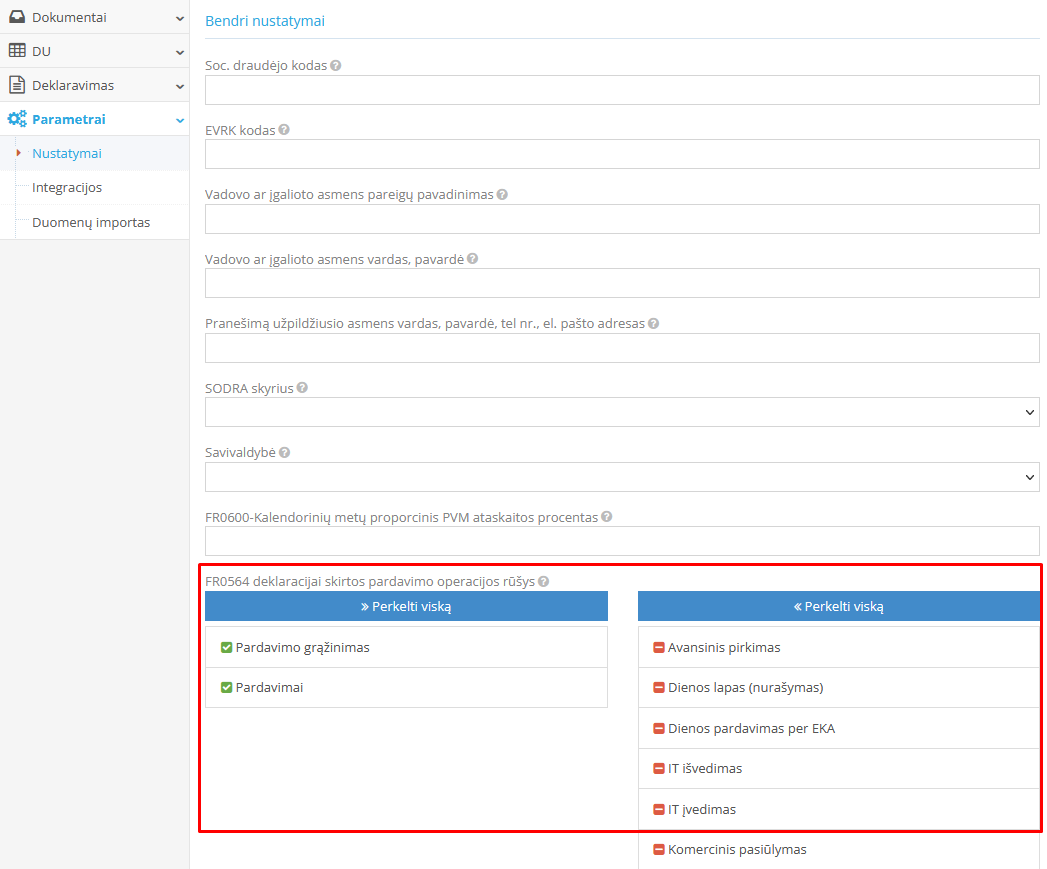Click the Parametrai gears icon in sidebar
Image resolution: width=1047 pixels, height=869 pixels.
17,119
